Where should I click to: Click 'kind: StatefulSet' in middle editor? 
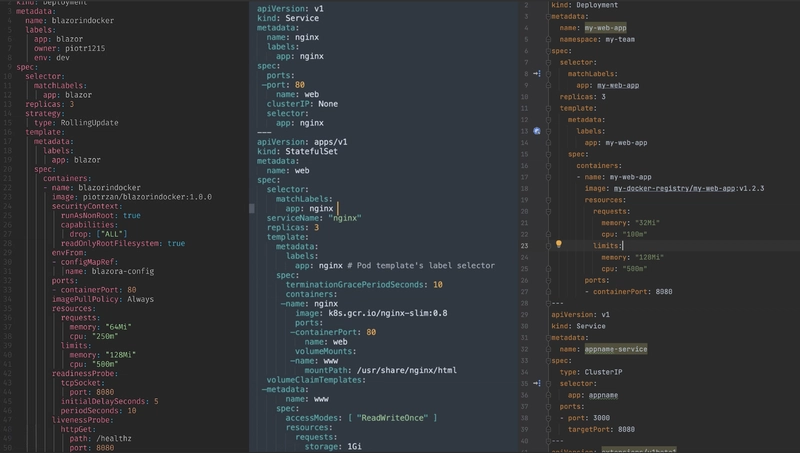pyautogui.click(x=297, y=152)
